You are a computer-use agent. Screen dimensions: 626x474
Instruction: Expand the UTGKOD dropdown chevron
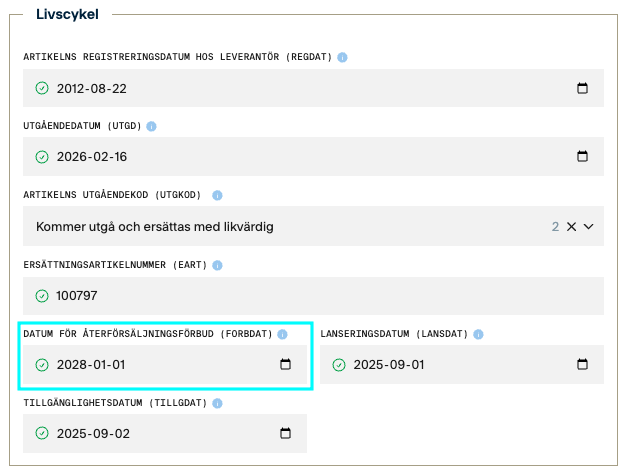pos(589,227)
